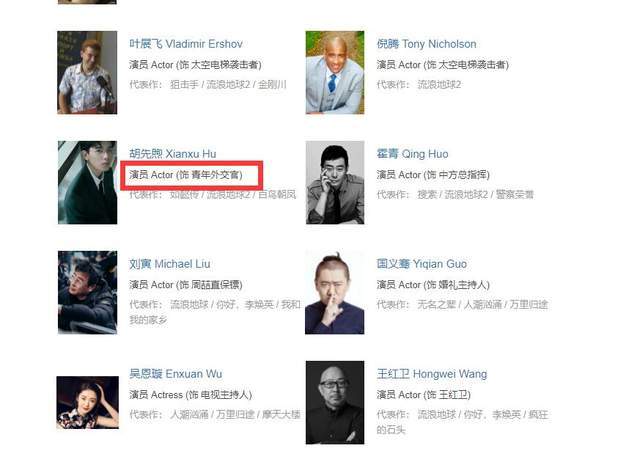
Task: Open the 倪腾 Tony Nicholson name link
Action: 426,44
